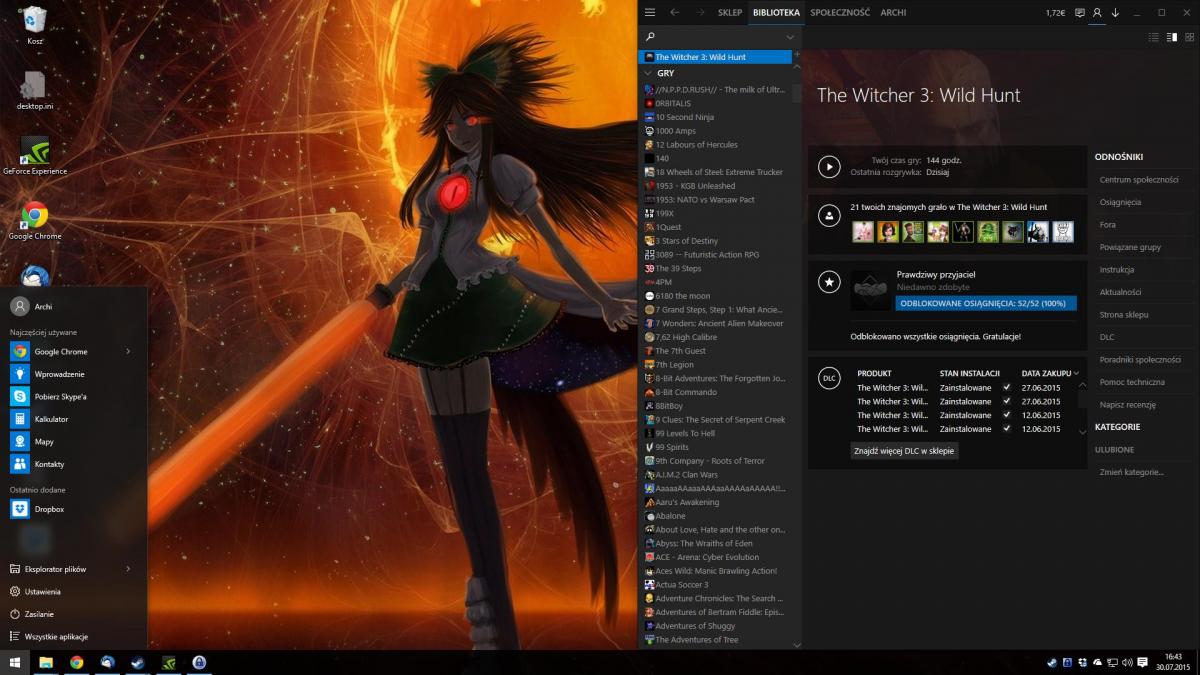Open the Prawdziwy przyjaciel achievement image
Screen dimensions: 1200x675
tap(870, 290)
